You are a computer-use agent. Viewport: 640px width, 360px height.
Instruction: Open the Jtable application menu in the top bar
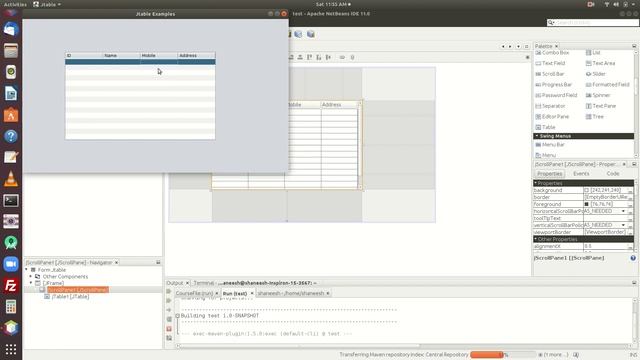47,4
